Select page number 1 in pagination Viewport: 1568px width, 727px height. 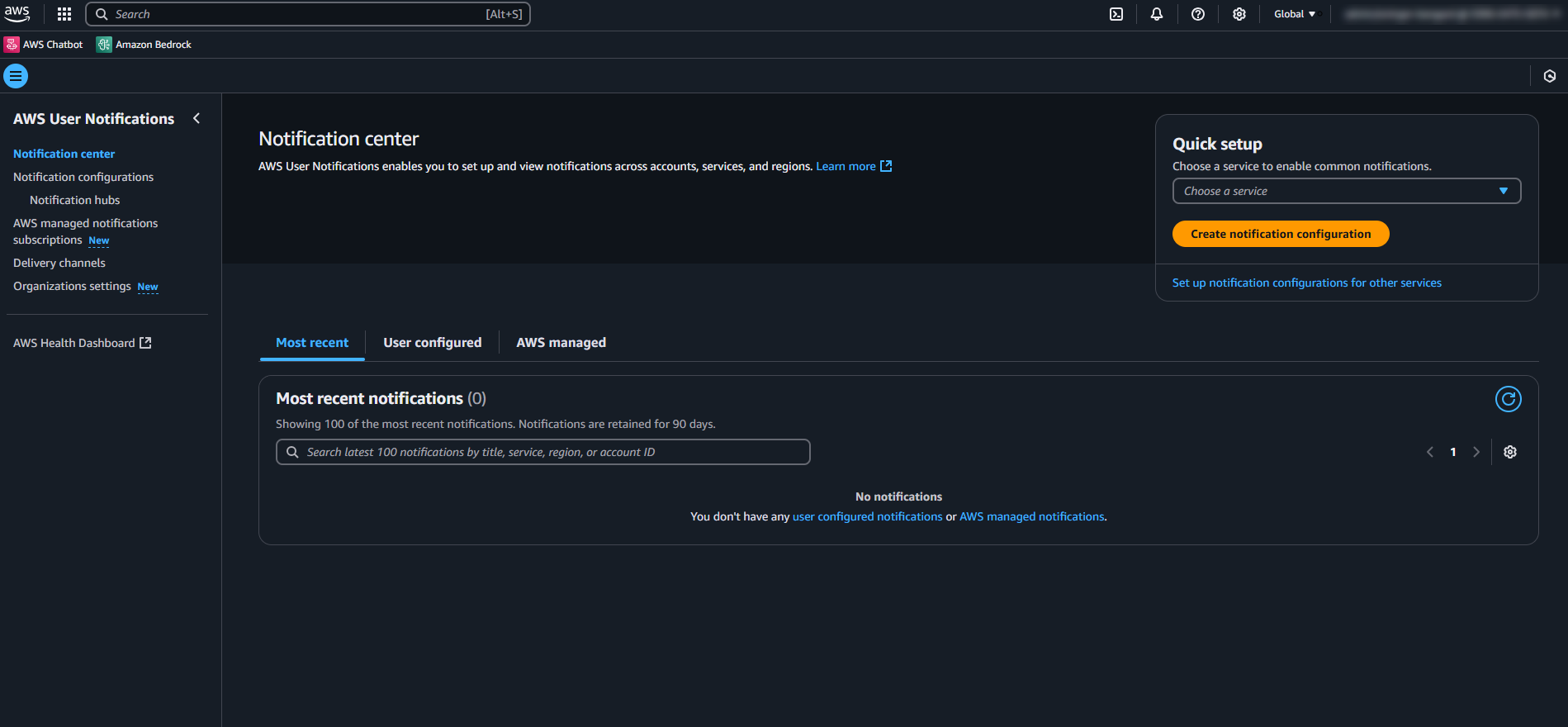pos(1453,452)
